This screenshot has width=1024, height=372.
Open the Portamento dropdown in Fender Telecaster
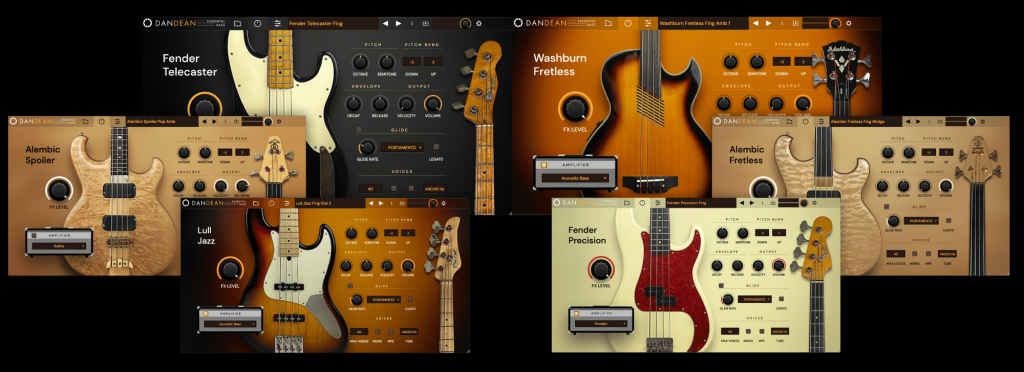click(x=402, y=147)
